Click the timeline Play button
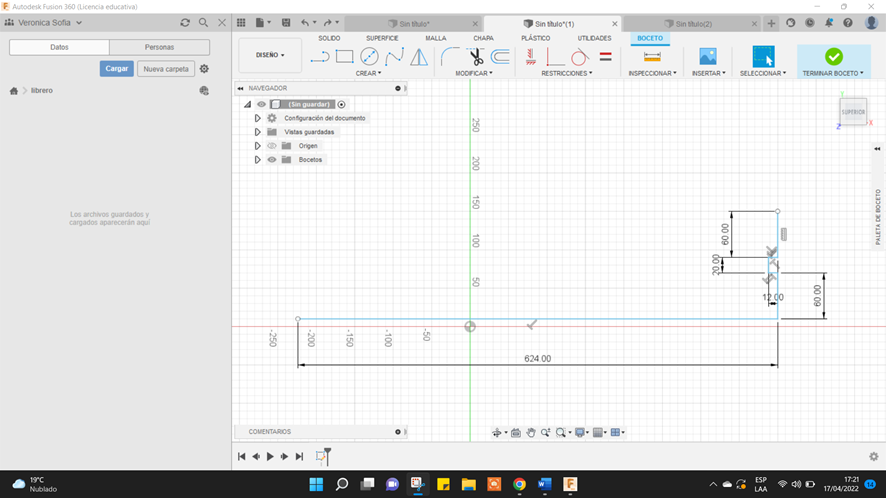Image resolution: width=886 pixels, height=498 pixels. [x=270, y=457]
